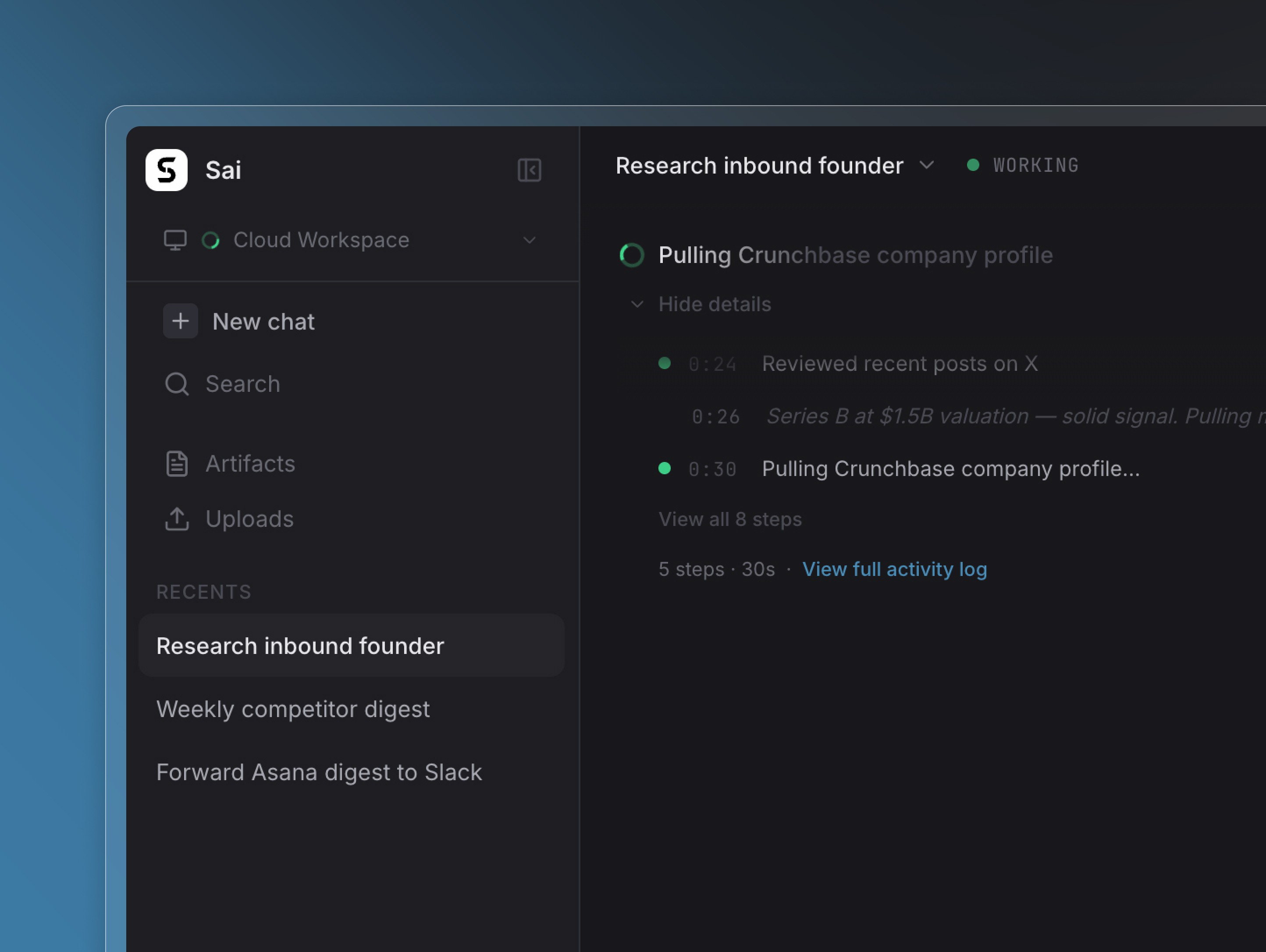The image size is (1266, 952).
Task: Click View all 8 steps
Action: click(x=730, y=519)
